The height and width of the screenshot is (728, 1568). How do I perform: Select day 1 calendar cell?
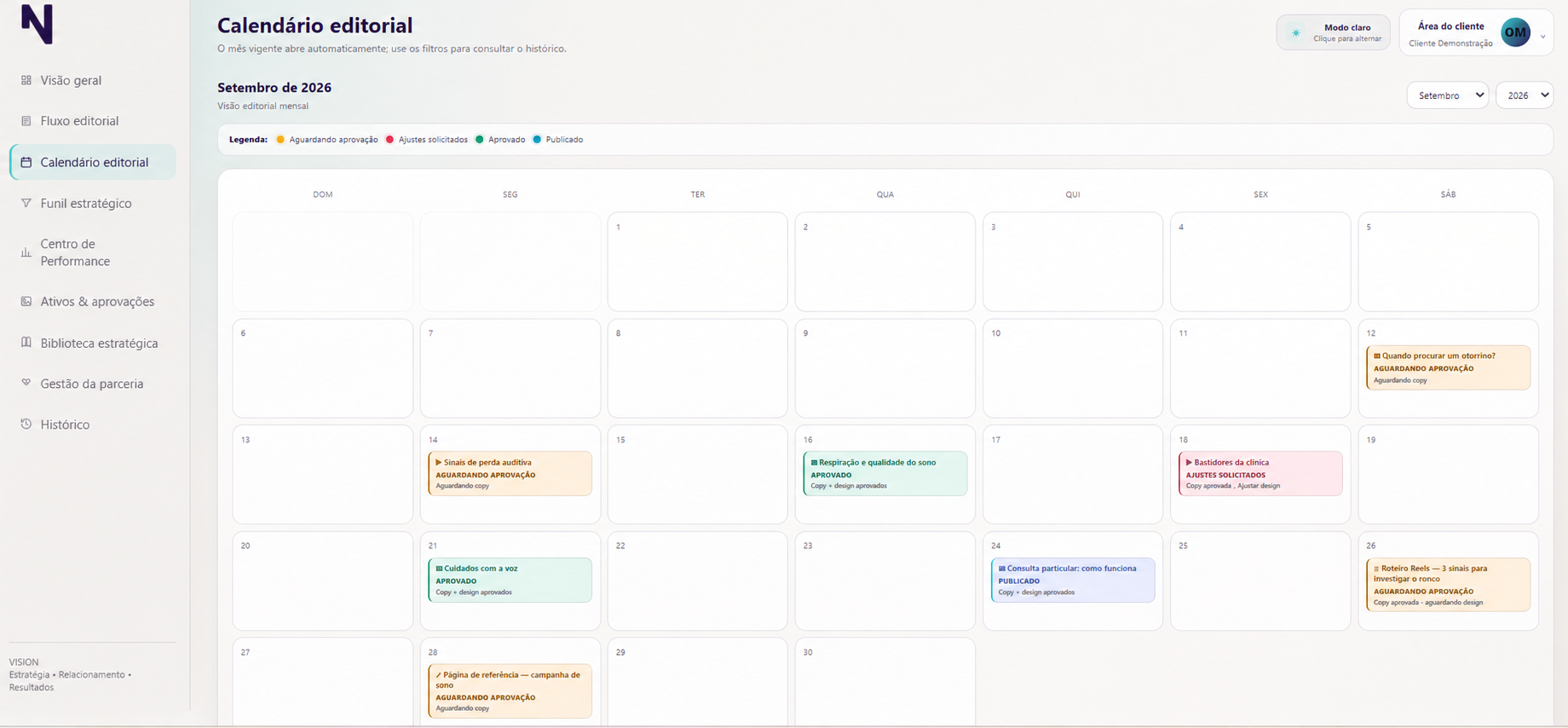coord(697,262)
